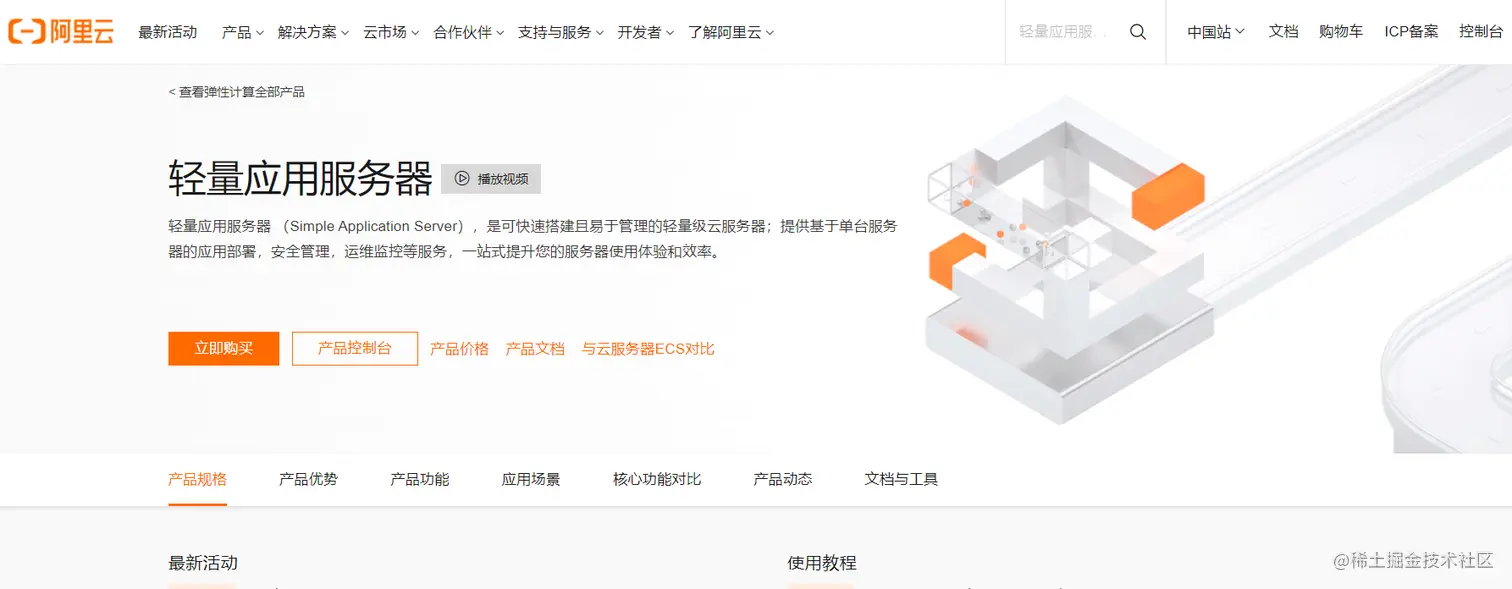
Task: Switch to the 核心功能对比 tab
Action: (x=657, y=479)
